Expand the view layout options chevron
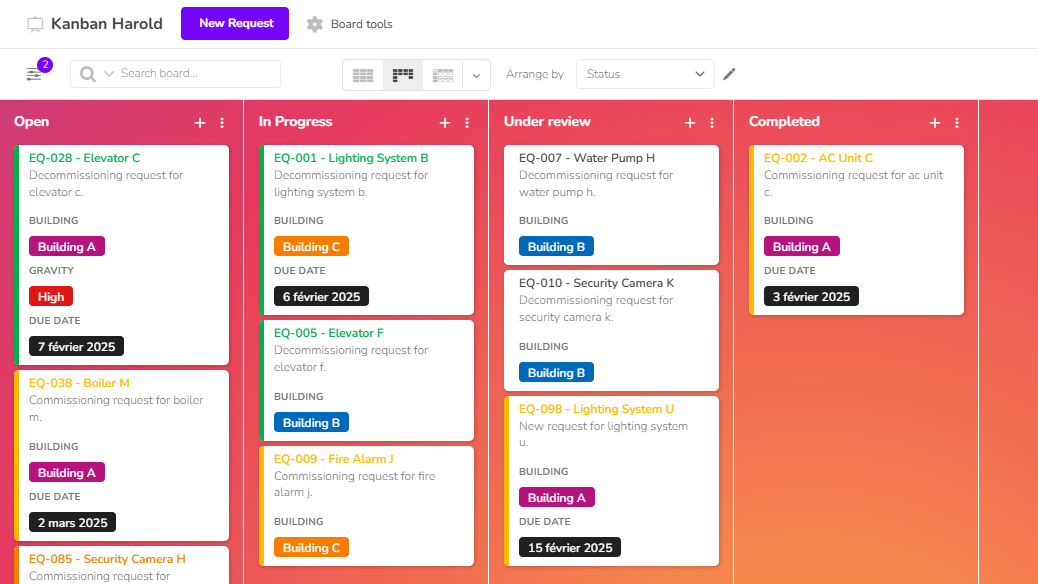The image size is (1038, 584). tap(477, 75)
